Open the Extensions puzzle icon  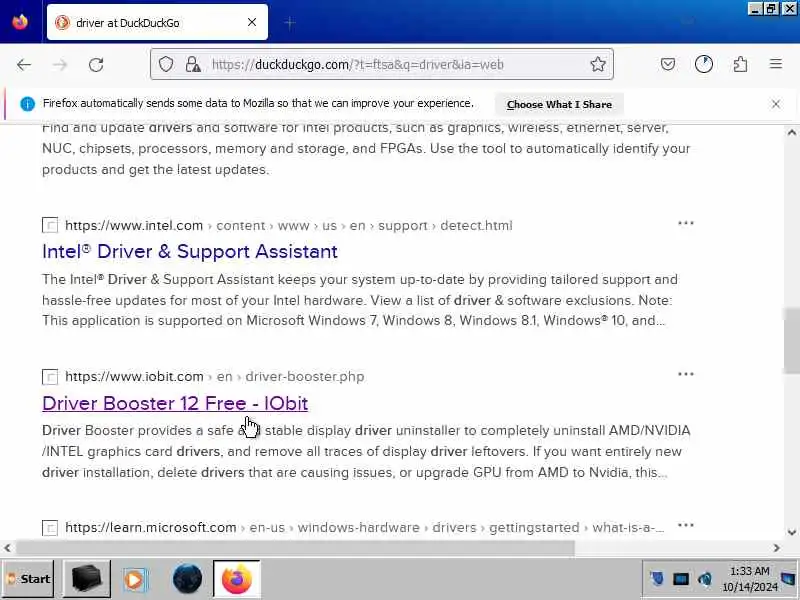(x=740, y=64)
